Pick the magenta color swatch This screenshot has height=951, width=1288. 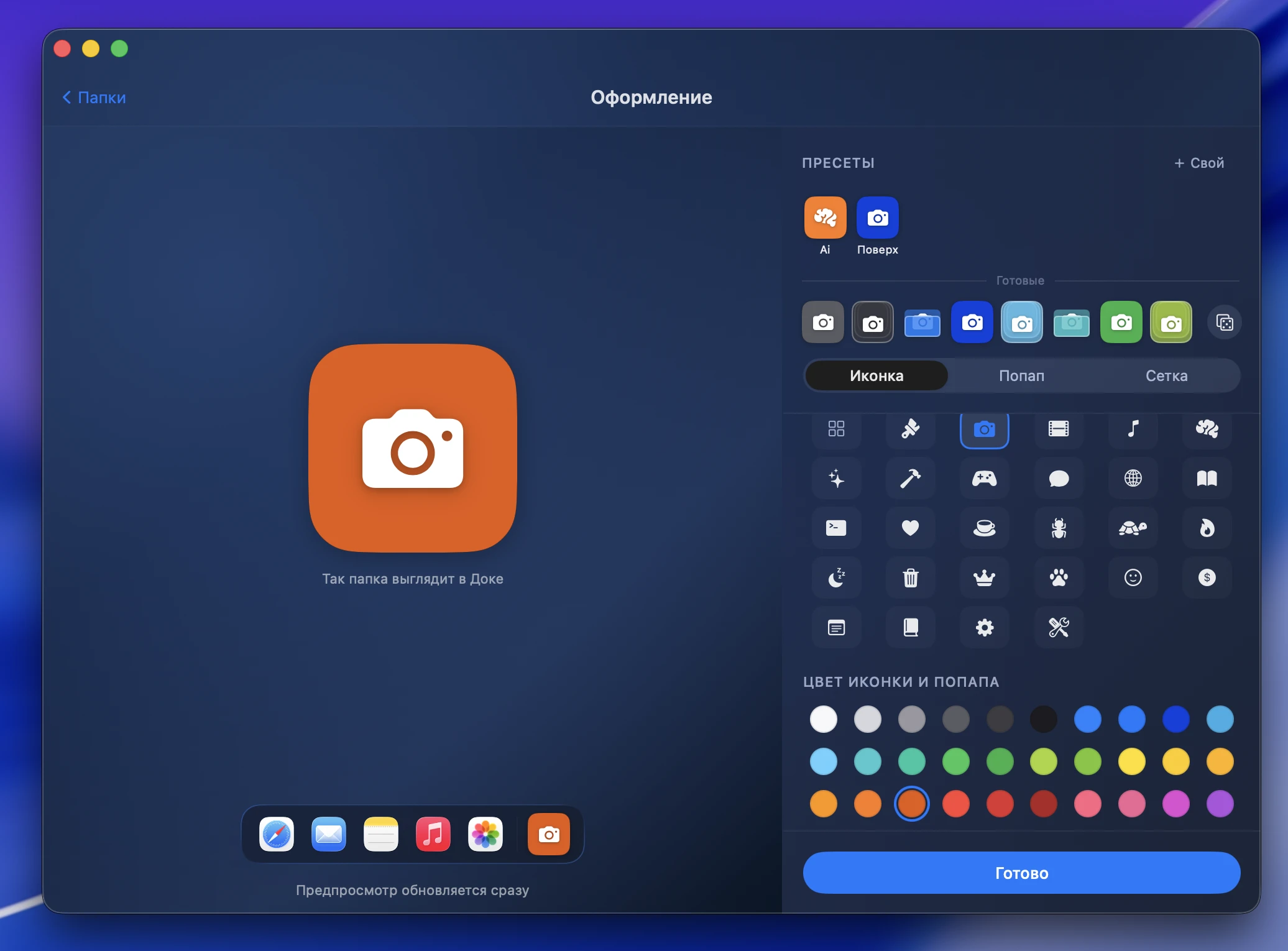click(x=1176, y=804)
